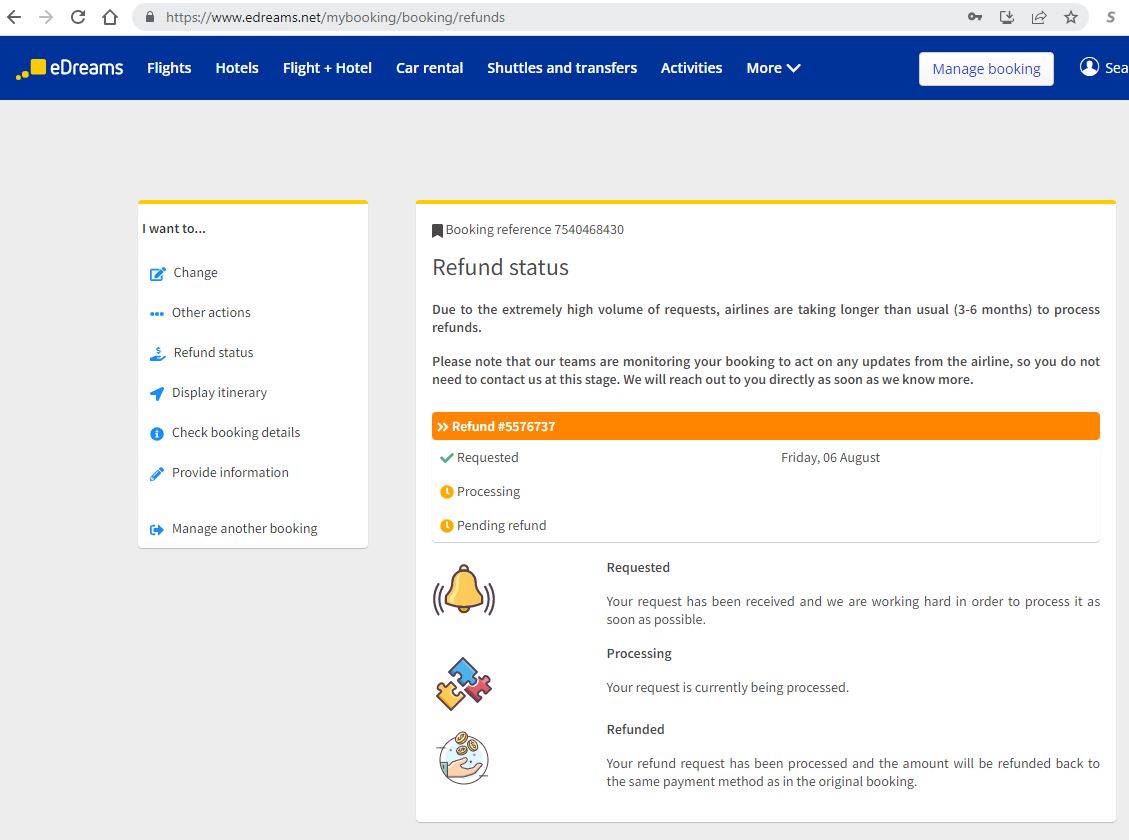Go to Flight + Hotel section
This screenshot has width=1129, height=840.
(328, 68)
